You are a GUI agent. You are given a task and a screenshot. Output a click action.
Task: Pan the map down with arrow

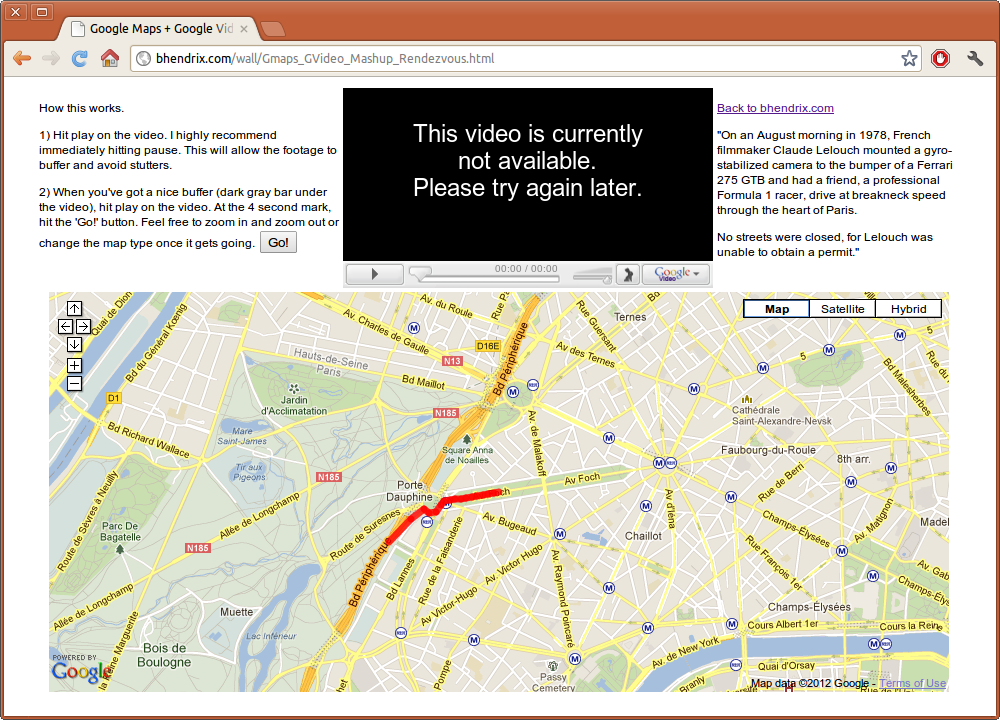coord(74,344)
